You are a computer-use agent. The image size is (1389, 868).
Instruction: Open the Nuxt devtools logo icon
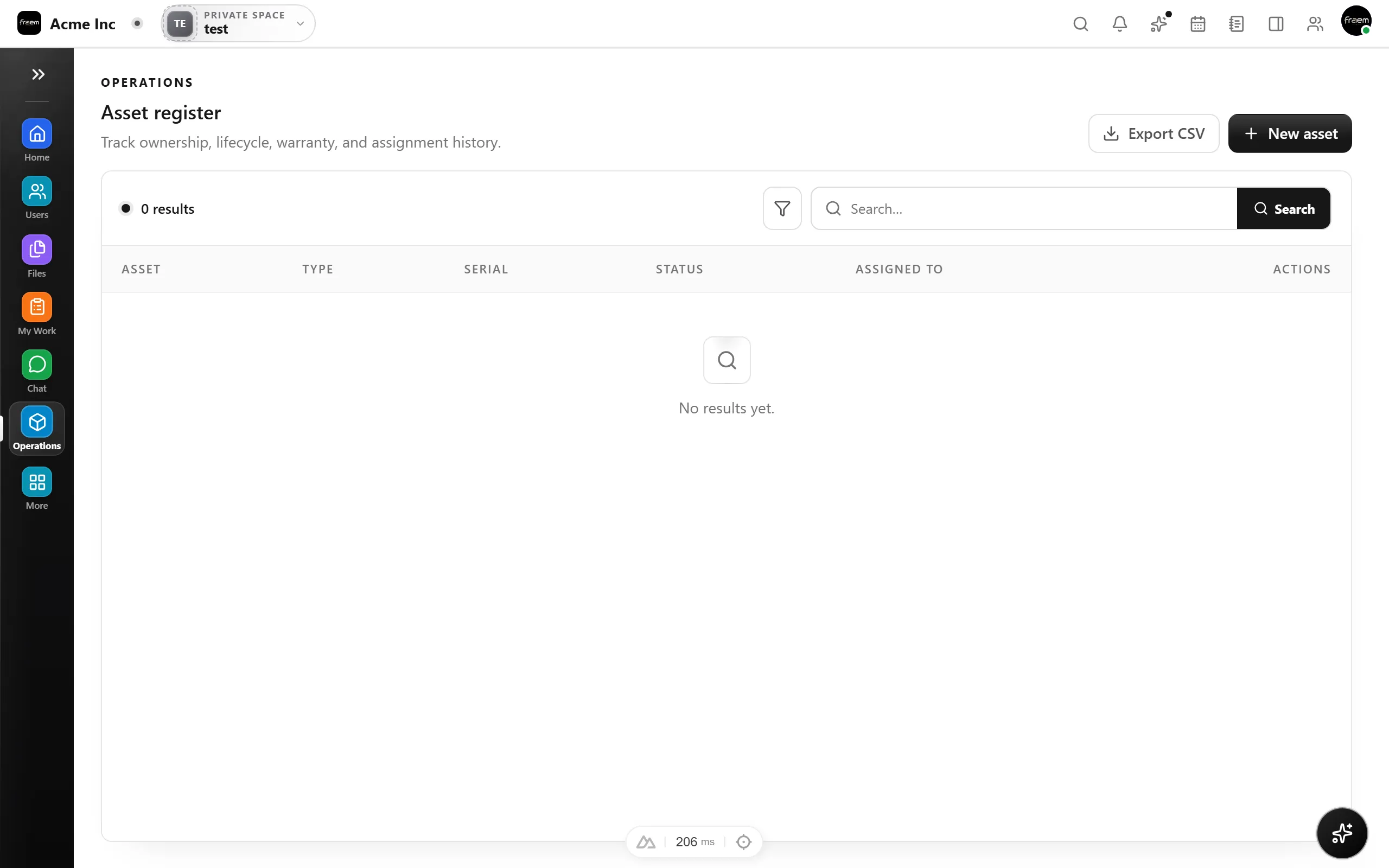pos(646,841)
